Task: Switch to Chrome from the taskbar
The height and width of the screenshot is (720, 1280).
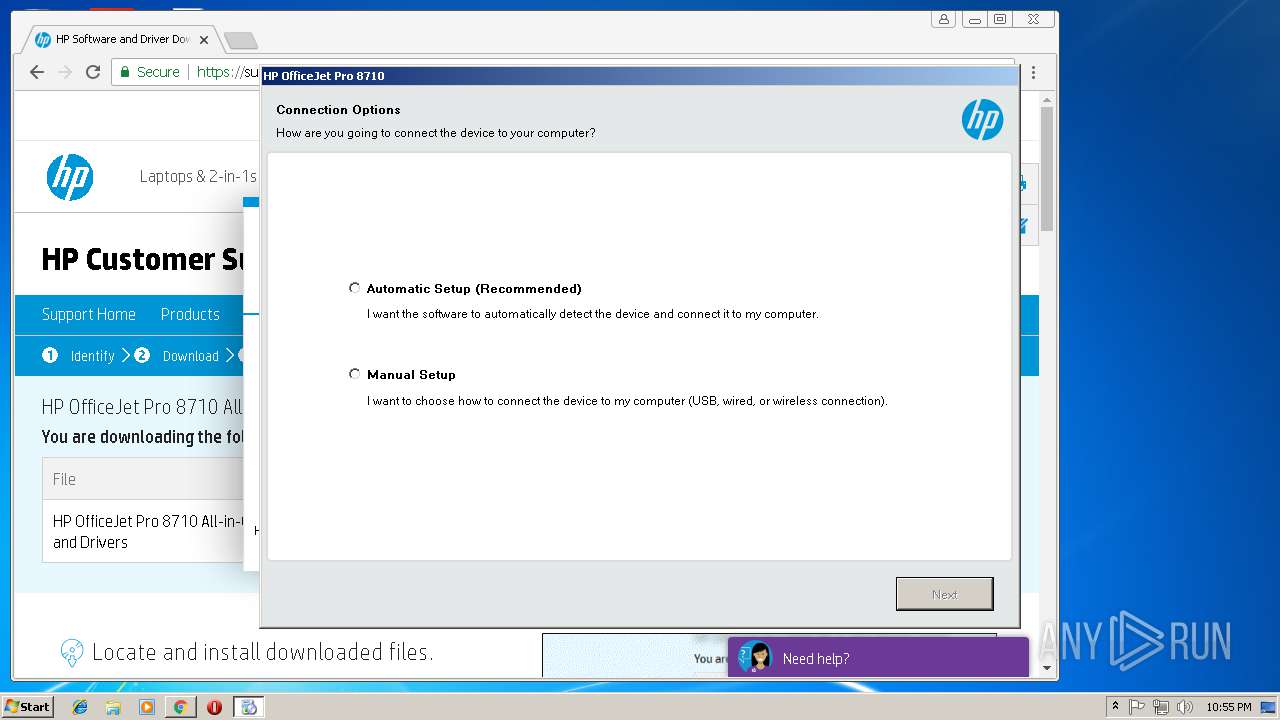Action: point(180,707)
